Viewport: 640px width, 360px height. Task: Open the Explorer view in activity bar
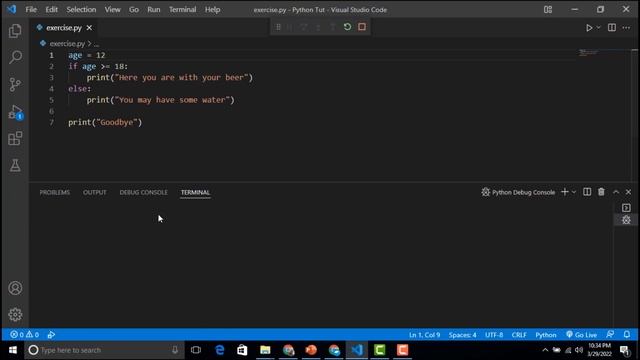tap(15, 31)
